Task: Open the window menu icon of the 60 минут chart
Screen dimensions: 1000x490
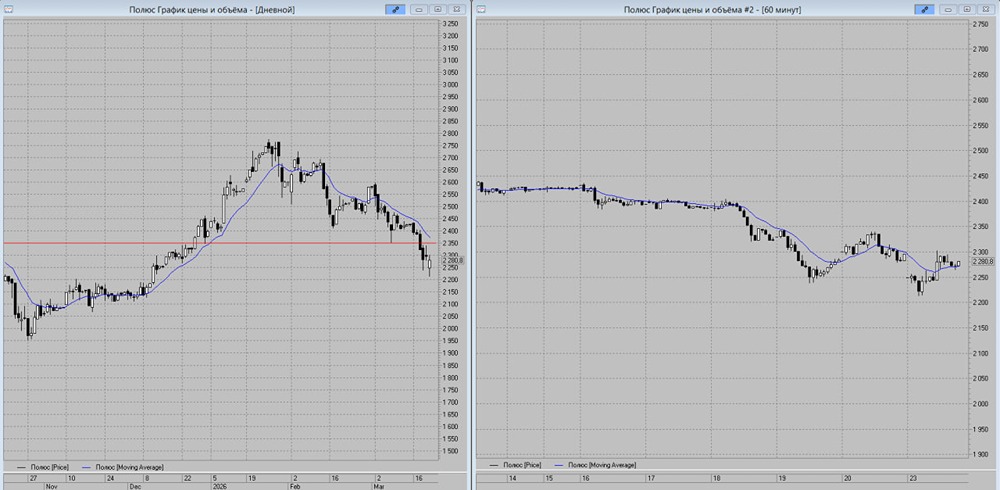Action: (x=482, y=10)
